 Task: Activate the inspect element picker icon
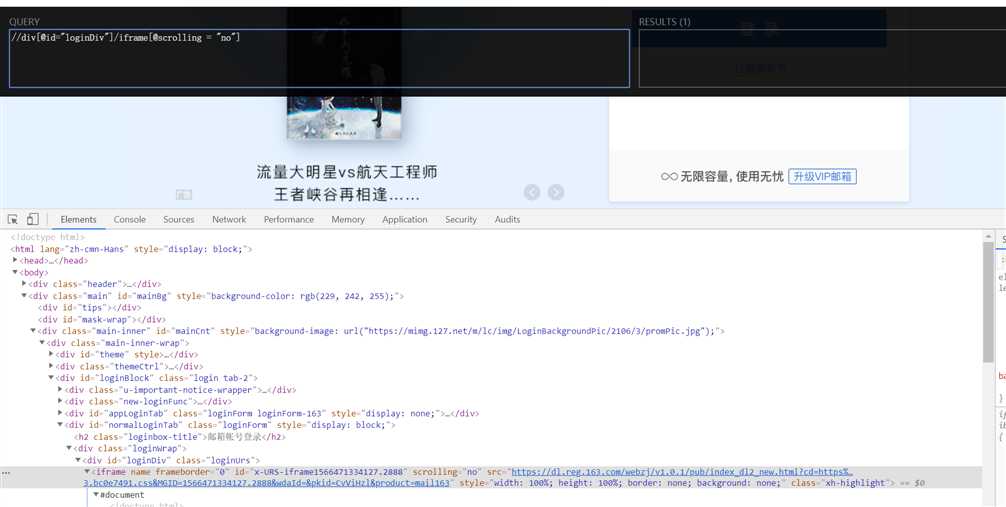[x=13, y=219]
